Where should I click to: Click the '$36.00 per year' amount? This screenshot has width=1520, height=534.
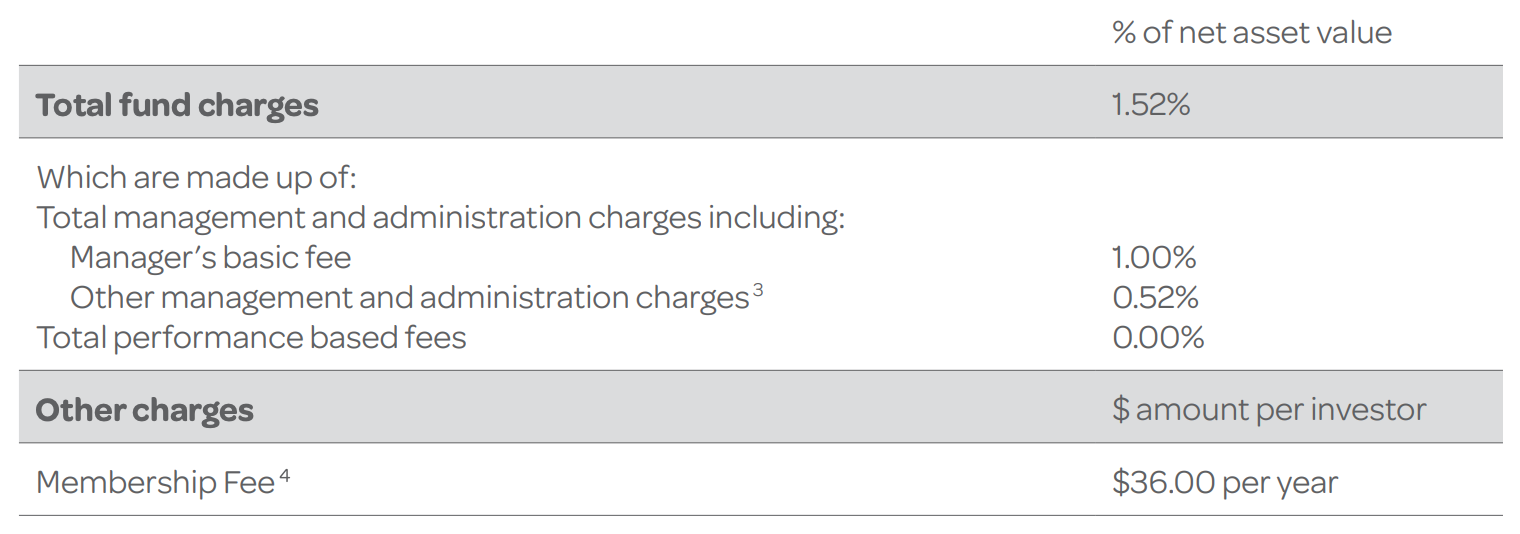[x=1224, y=482]
